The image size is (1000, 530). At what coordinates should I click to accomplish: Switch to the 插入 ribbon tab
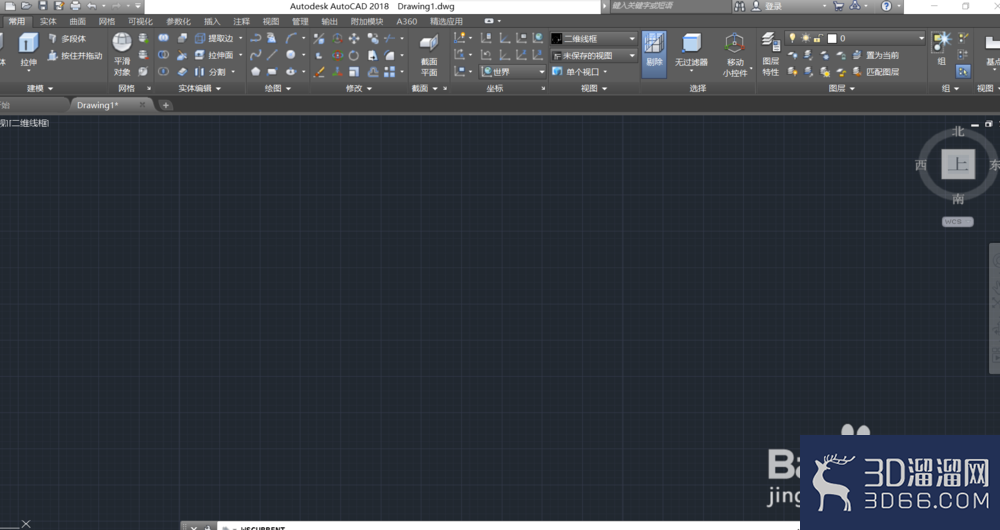(212, 21)
